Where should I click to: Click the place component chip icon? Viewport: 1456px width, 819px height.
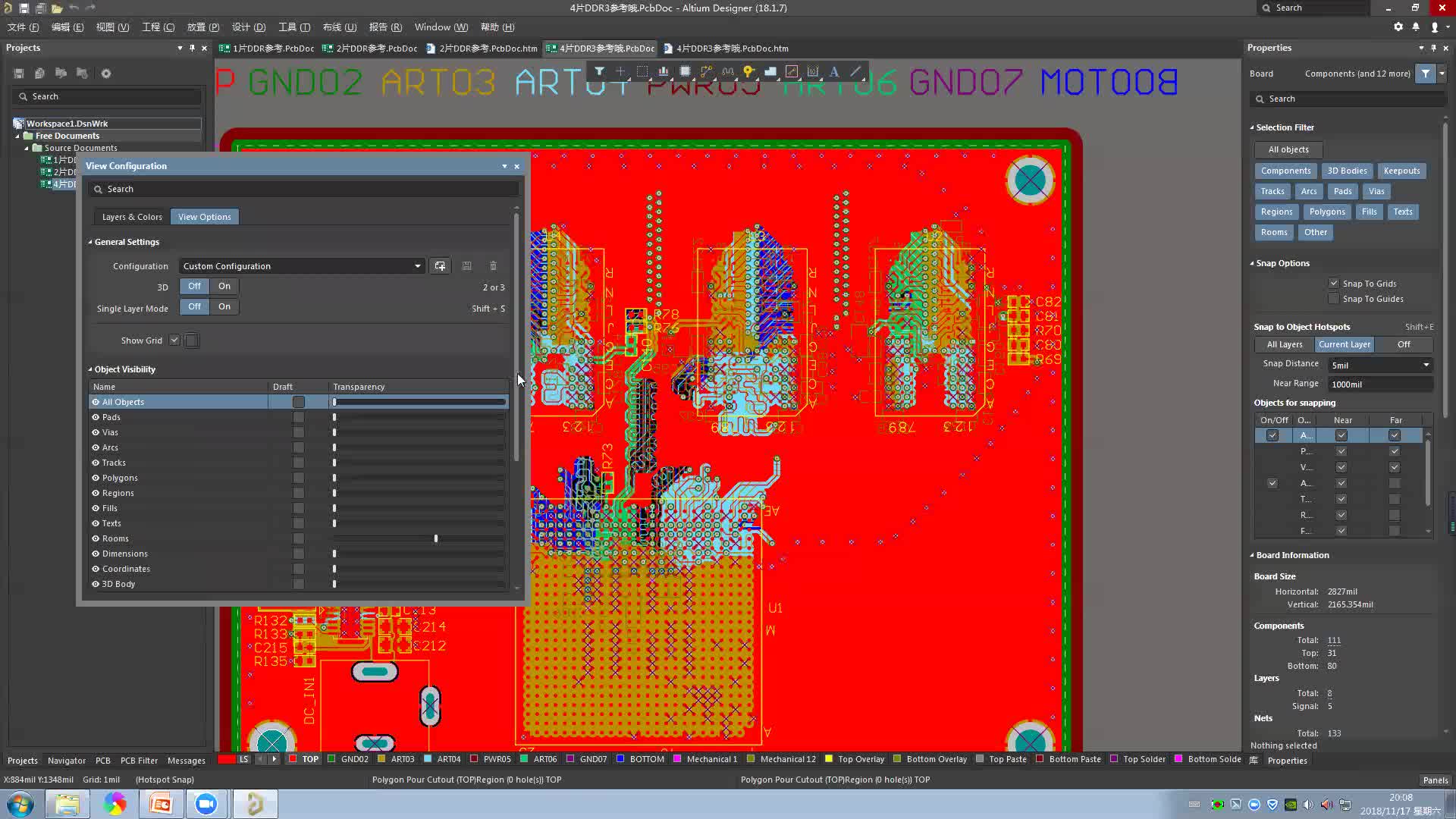tap(685, 71)
